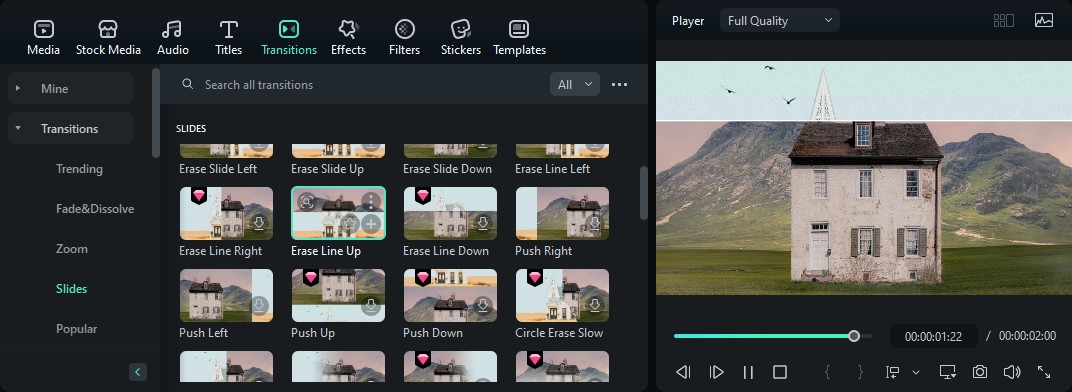This screenshot has width=1072, height=392.
Task: Step to the next frame
Action: coord(716,372)
